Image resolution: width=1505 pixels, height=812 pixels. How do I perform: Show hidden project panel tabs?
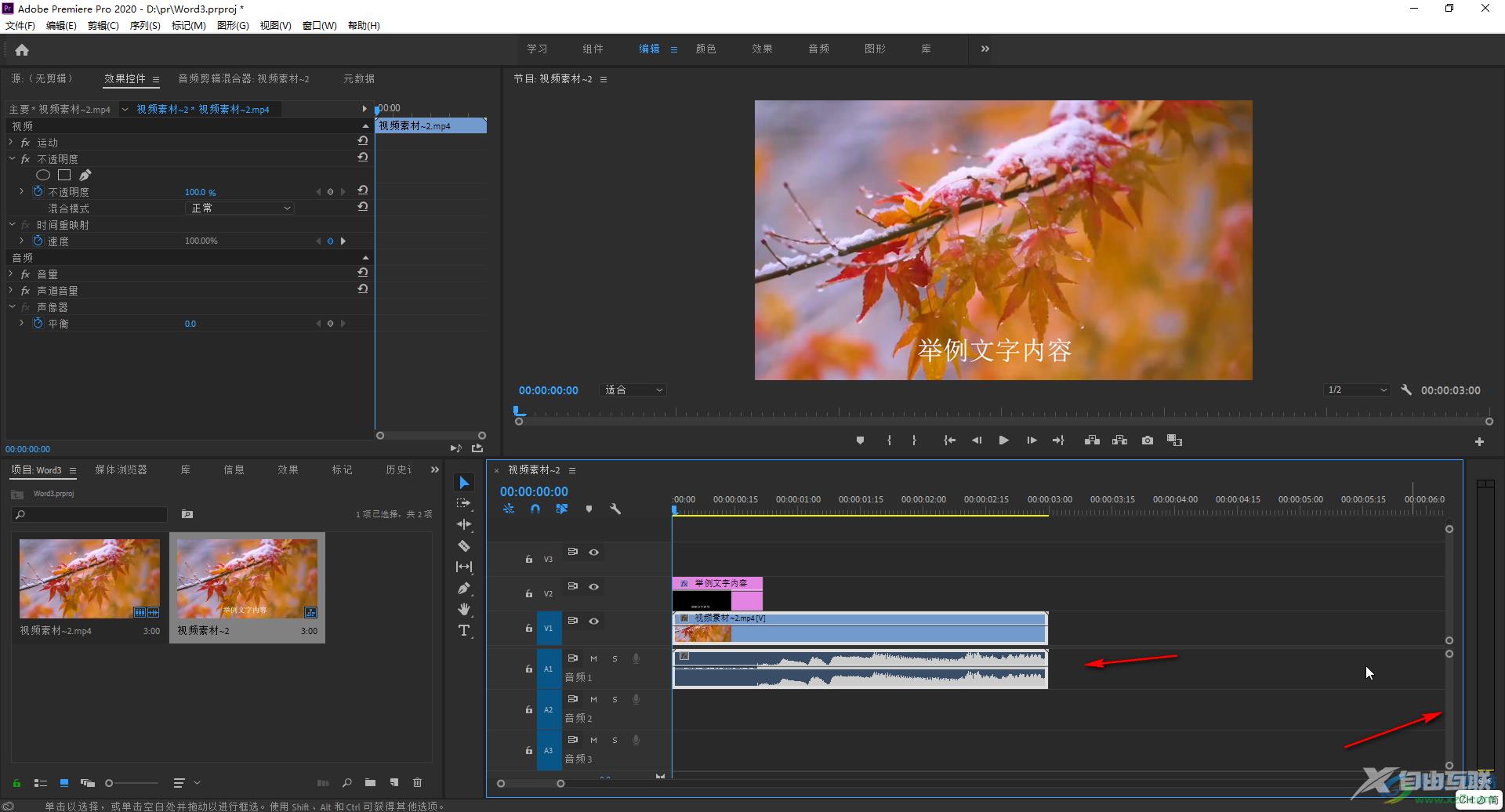pos(435,469)
